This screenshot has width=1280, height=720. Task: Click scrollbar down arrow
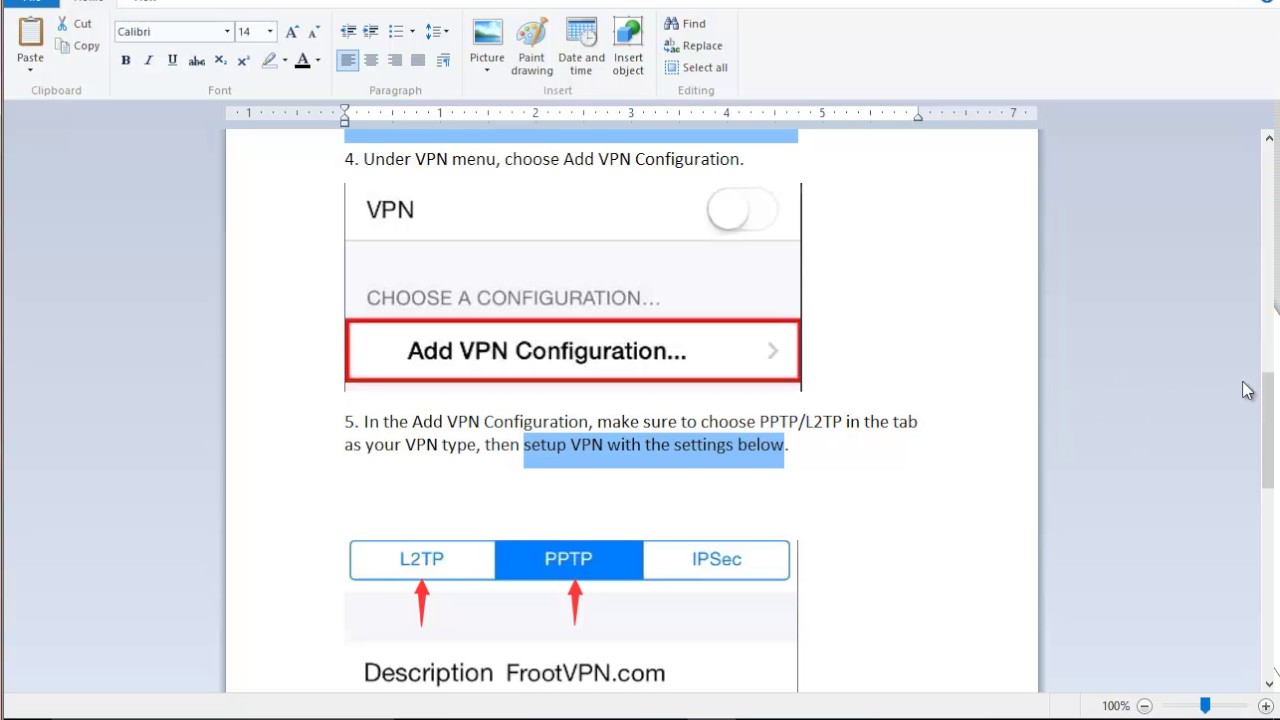(1269, 684)
